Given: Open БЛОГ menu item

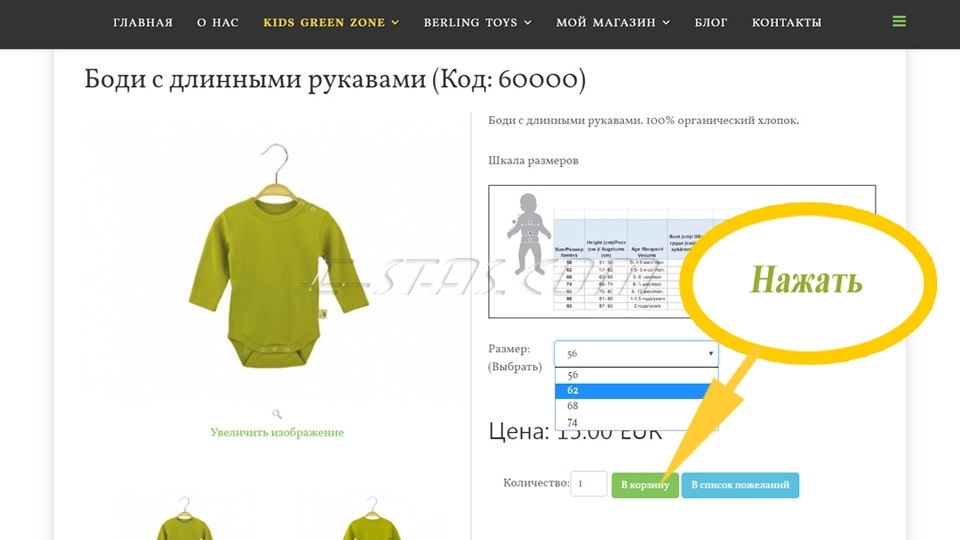Looking at the screenshot, I should click(x=711, y=23).
